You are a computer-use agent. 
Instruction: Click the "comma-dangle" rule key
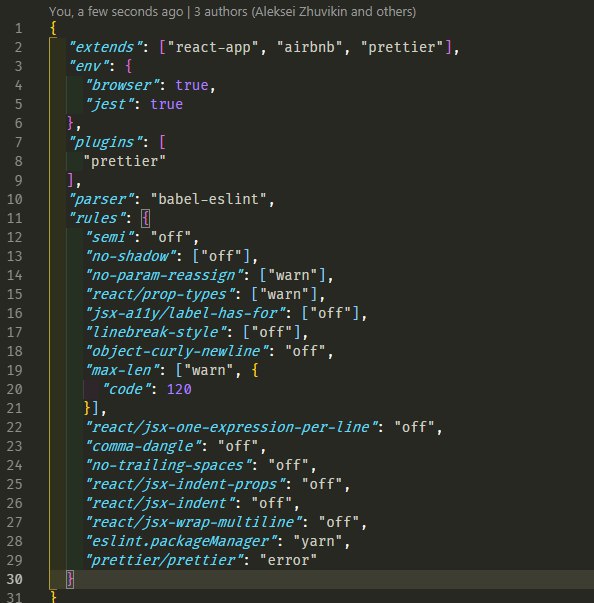pos(143,446)
